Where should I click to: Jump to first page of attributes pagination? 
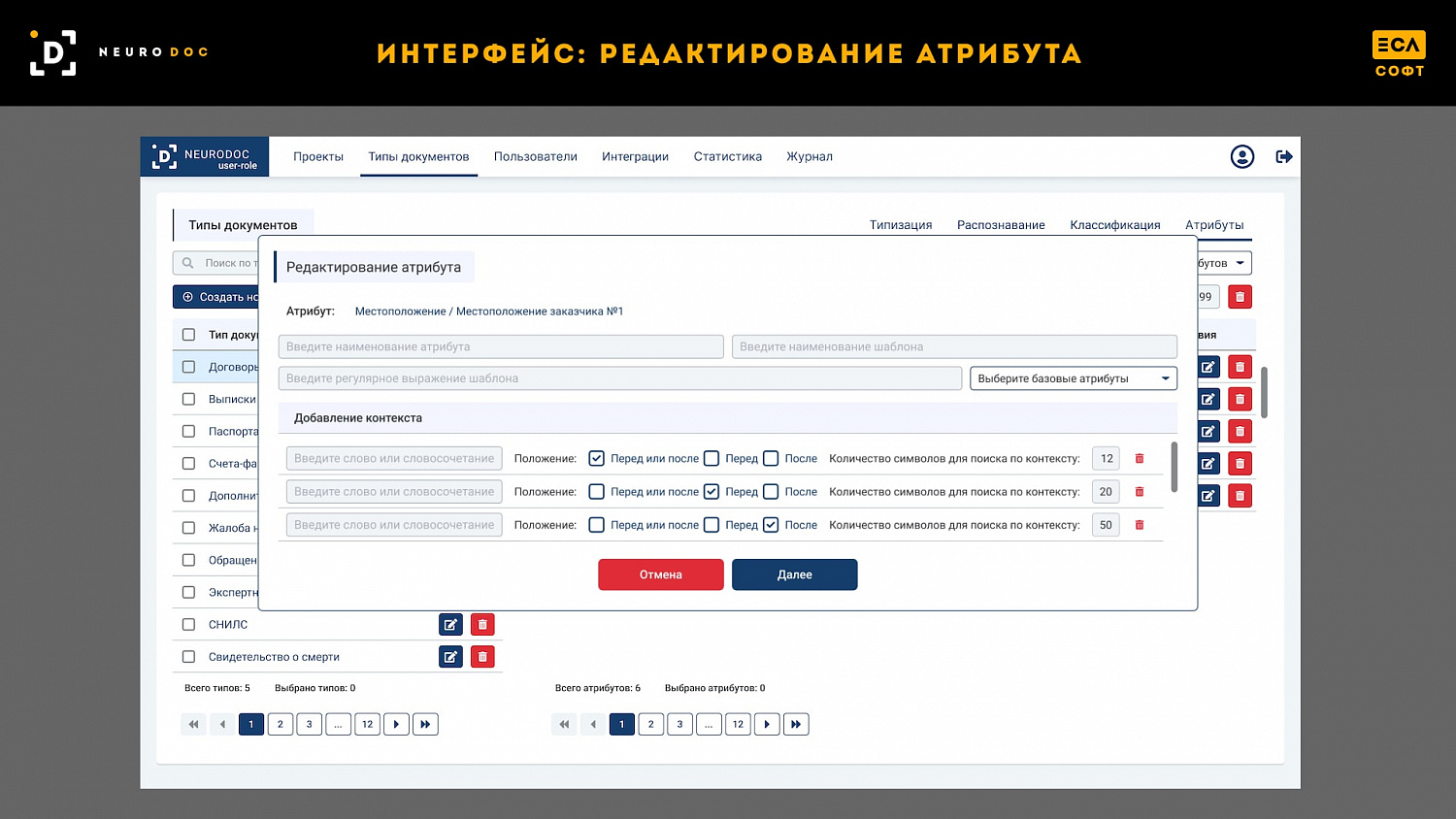tap(564, 724)
